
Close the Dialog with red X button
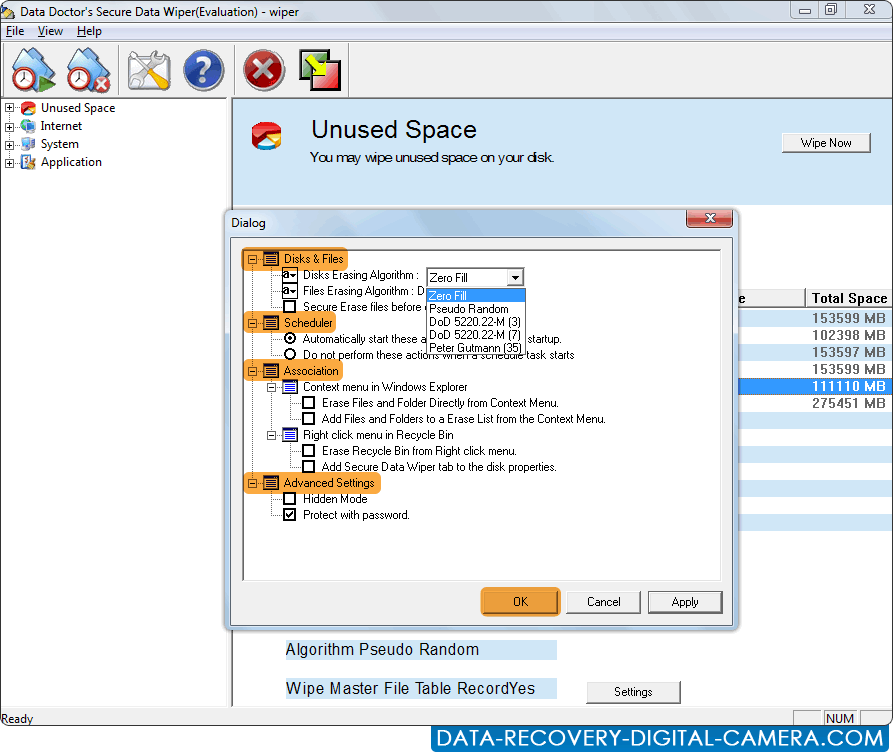pyautogui.click(x=710, y=218)
